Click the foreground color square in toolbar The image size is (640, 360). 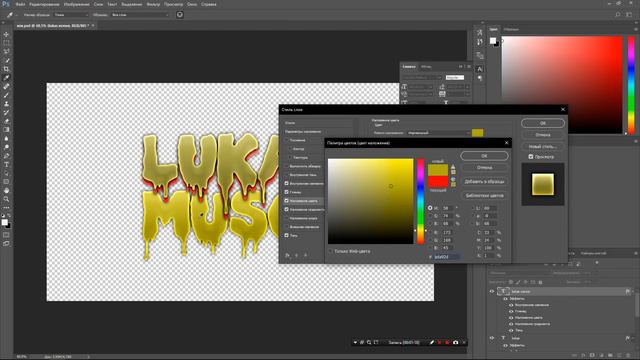4,222
